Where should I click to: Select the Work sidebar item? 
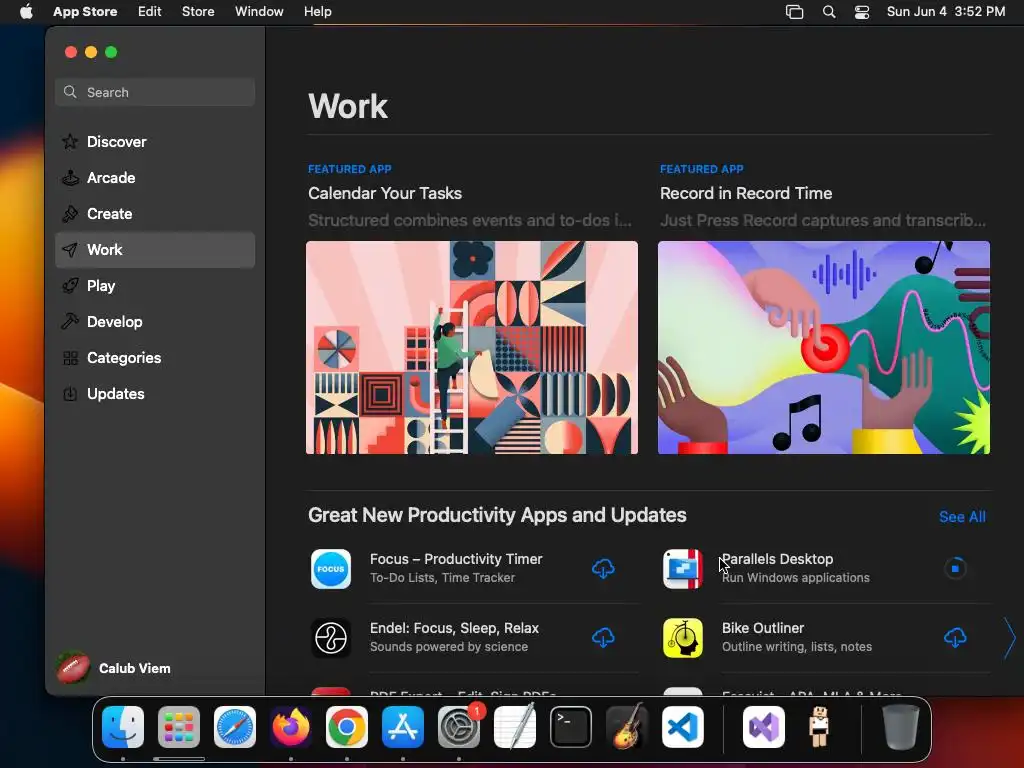coord(155,249)
